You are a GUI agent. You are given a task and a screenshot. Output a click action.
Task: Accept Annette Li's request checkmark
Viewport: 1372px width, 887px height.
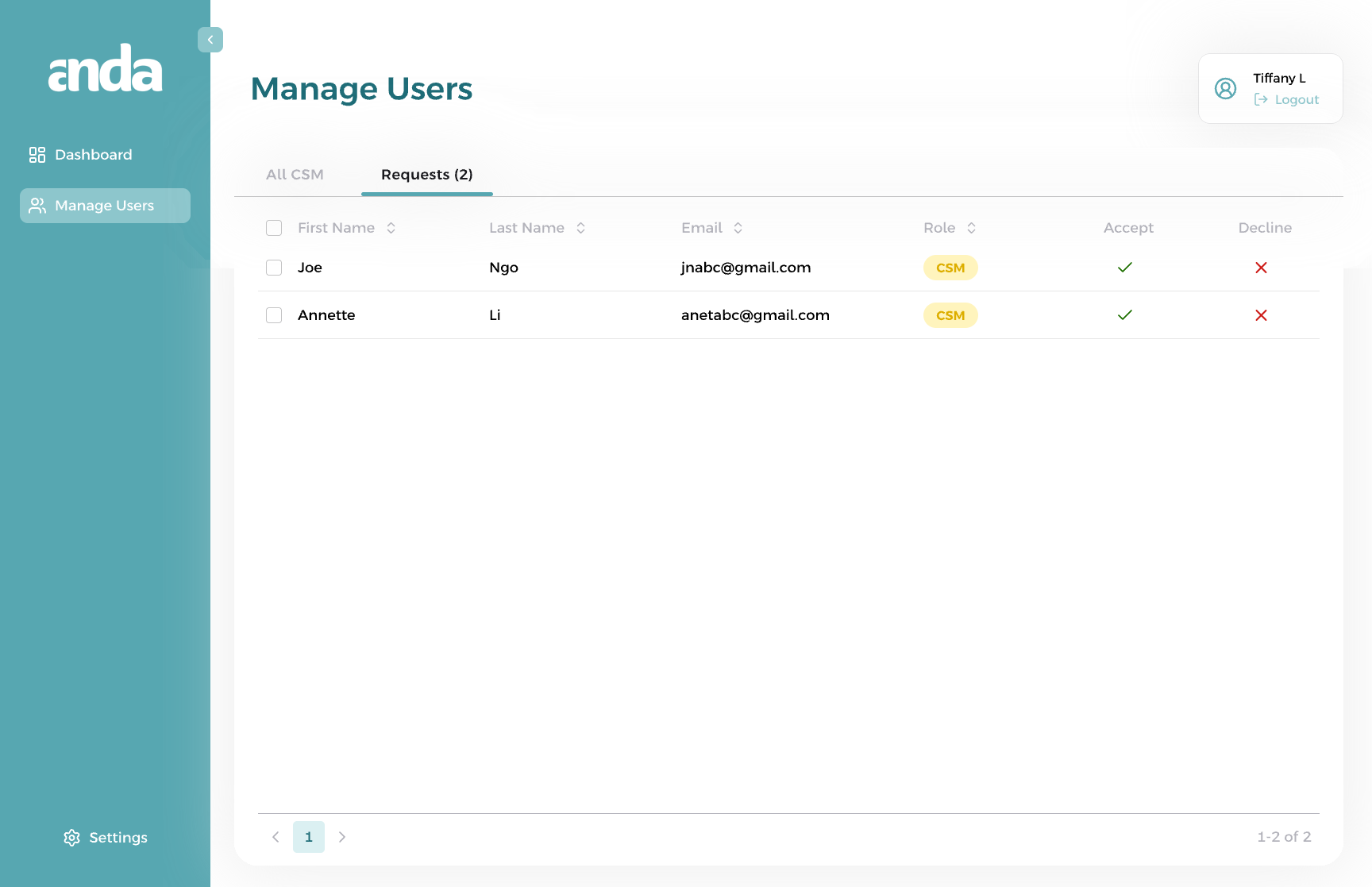click(x=1124, y=315)
